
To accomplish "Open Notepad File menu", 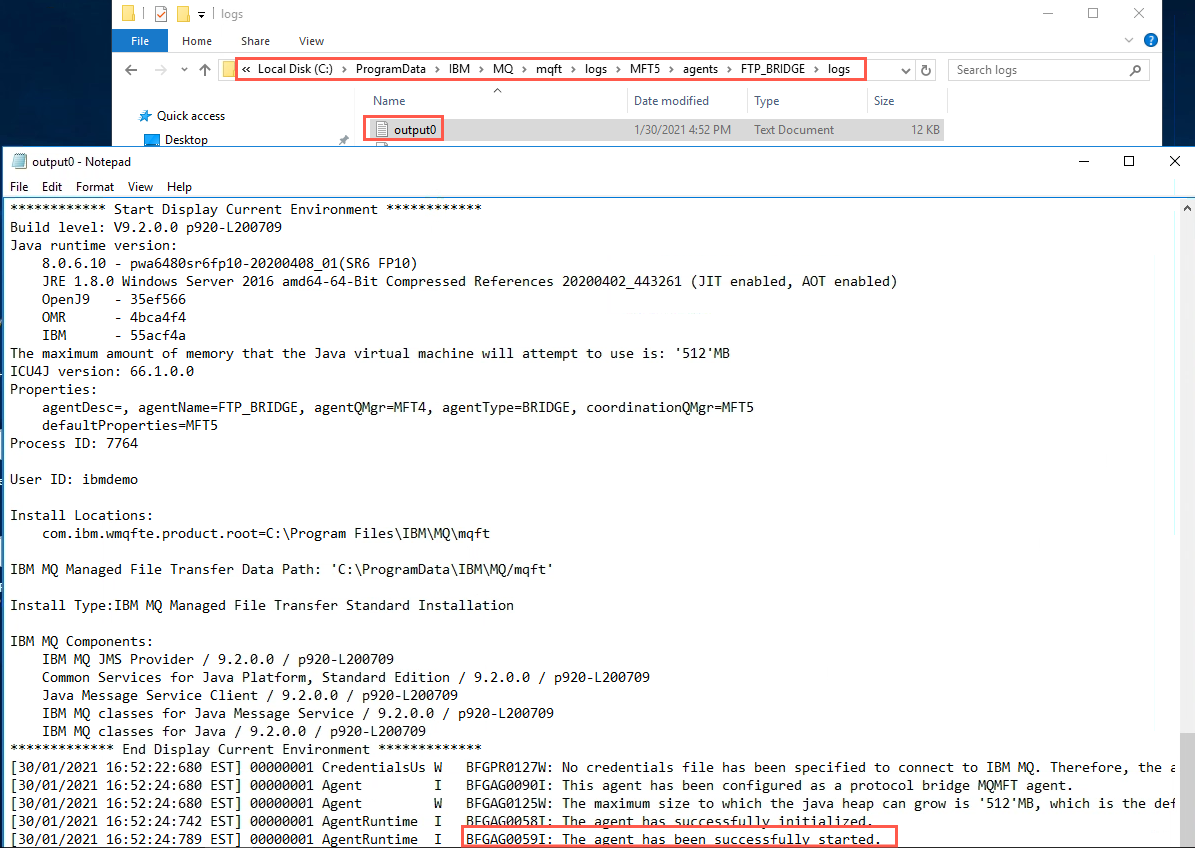I will tap(19, 187).
